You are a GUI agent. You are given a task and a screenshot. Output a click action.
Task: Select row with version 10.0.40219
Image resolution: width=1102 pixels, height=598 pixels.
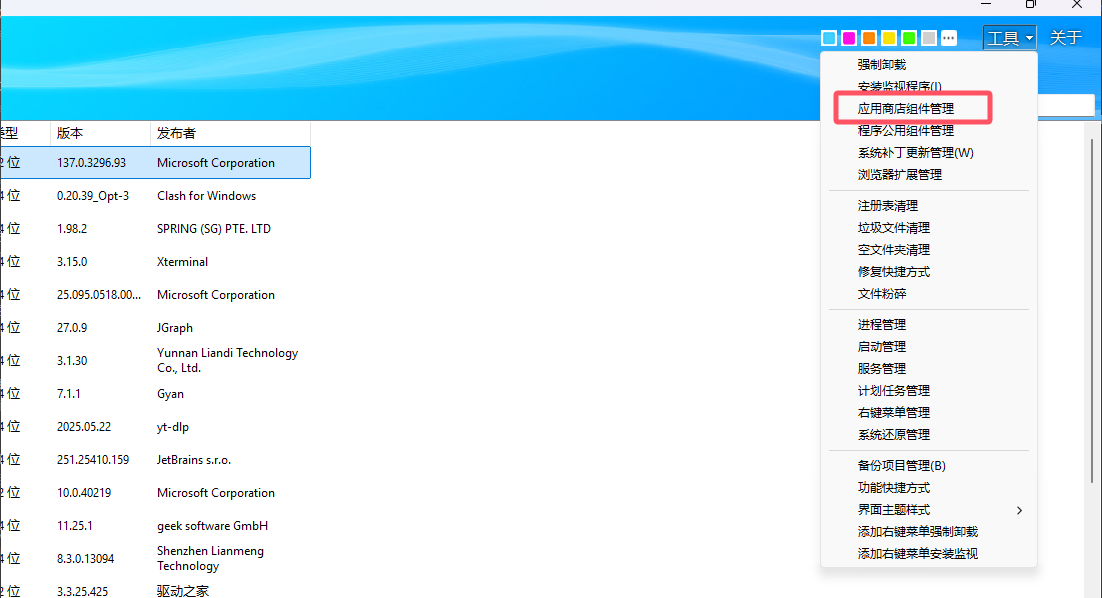click(155, 493)
